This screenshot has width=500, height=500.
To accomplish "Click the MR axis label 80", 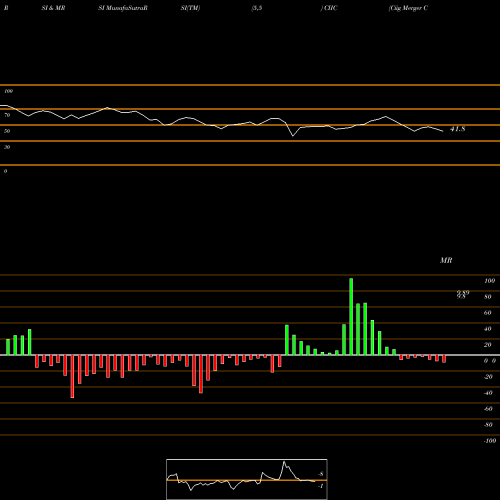I will pos(488,297).
